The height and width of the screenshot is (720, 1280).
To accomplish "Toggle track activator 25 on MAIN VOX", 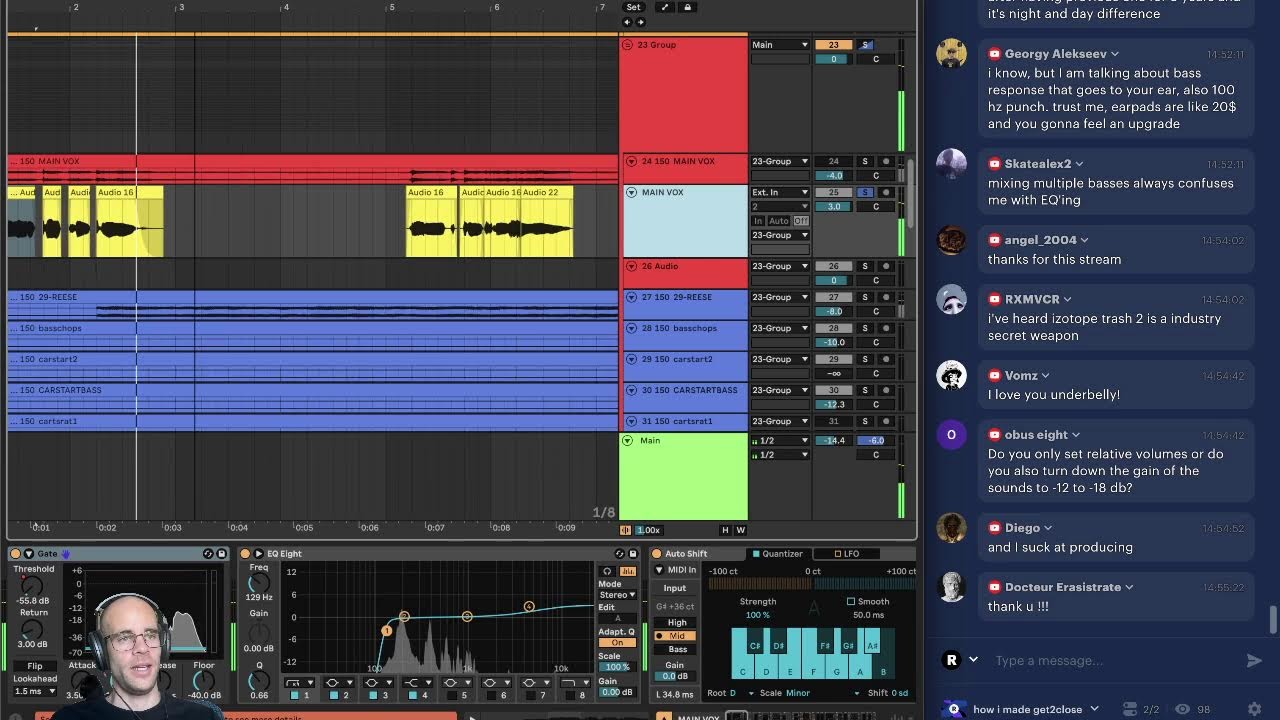I will 834,192.
